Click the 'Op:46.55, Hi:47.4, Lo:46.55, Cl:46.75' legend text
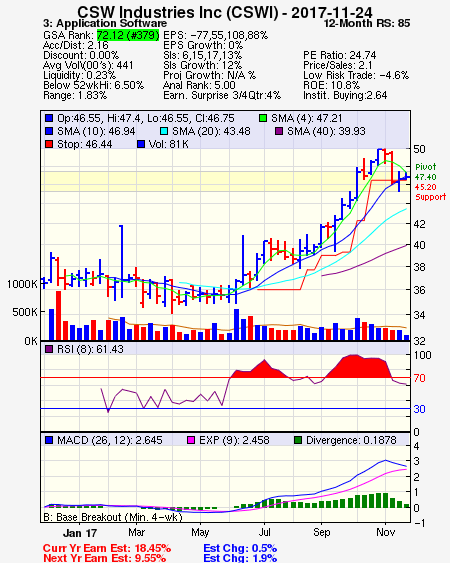 [146, 118]
